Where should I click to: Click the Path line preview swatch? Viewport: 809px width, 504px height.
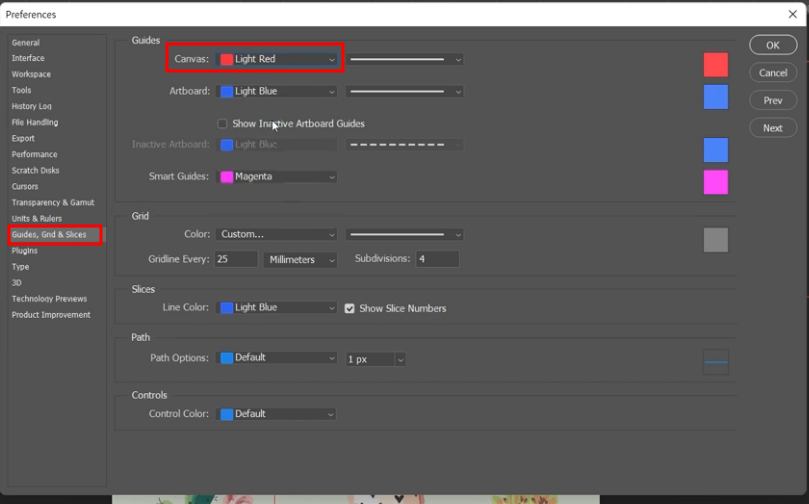click(x=716, y=362)
